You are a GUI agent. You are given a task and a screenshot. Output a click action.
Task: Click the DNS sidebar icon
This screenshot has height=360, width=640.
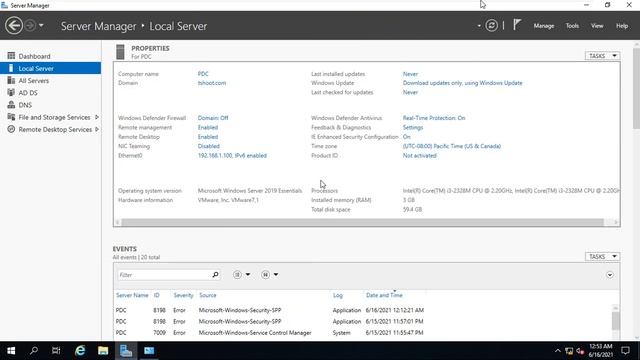pyautogui.click(x=11, y=105)
